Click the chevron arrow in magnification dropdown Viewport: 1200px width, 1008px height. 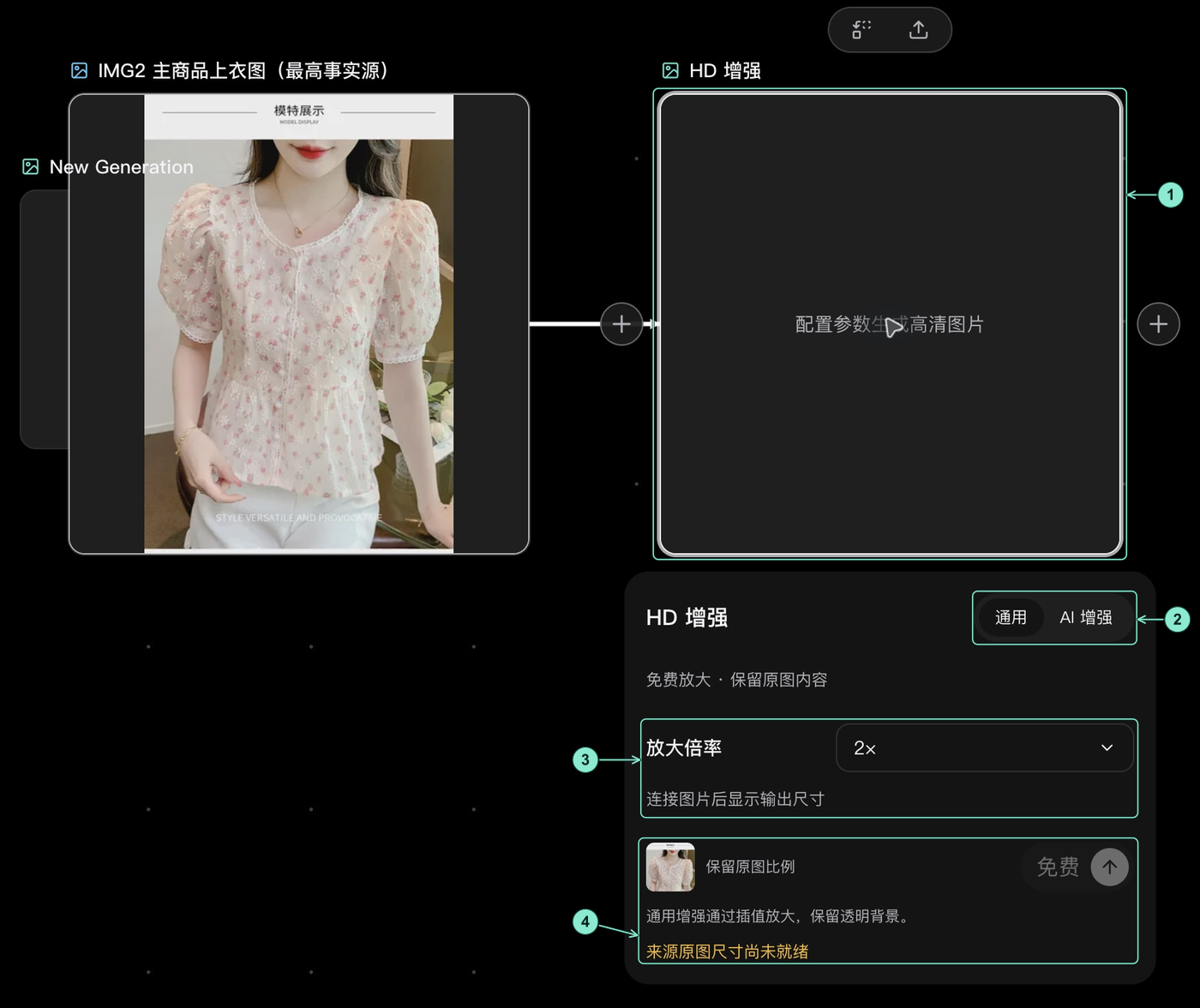click(x=1107, y=747)
